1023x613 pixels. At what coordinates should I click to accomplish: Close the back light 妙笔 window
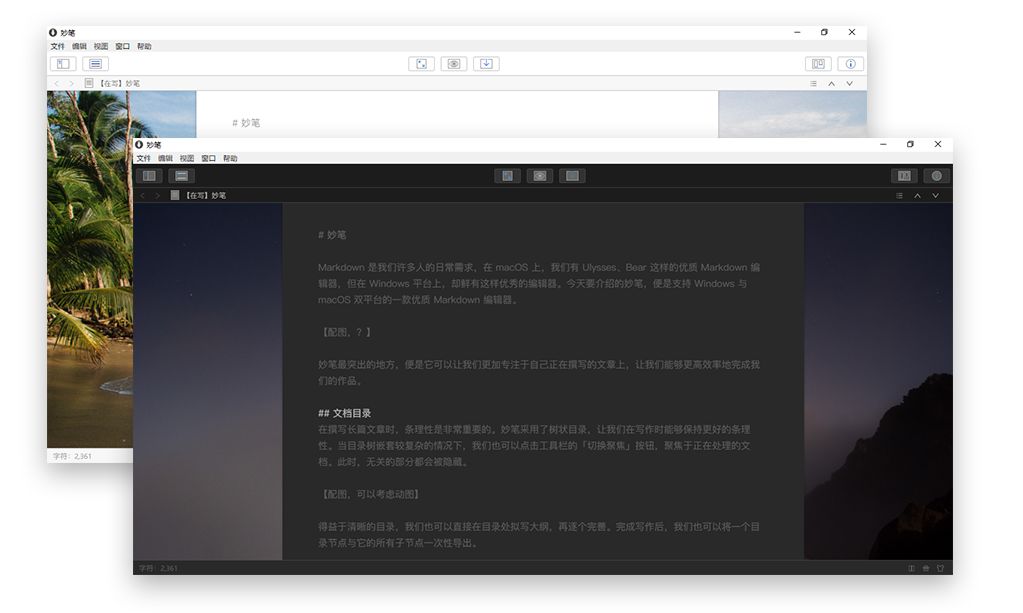851,32
